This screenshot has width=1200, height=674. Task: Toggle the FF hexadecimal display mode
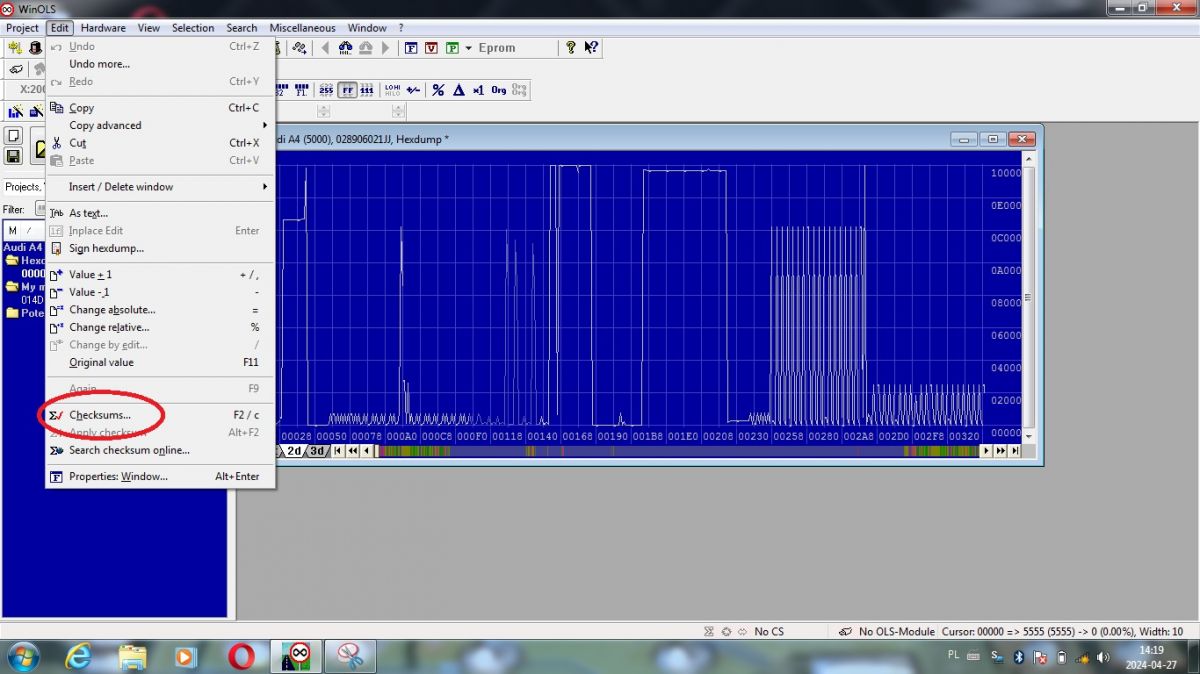pos(347,90)
